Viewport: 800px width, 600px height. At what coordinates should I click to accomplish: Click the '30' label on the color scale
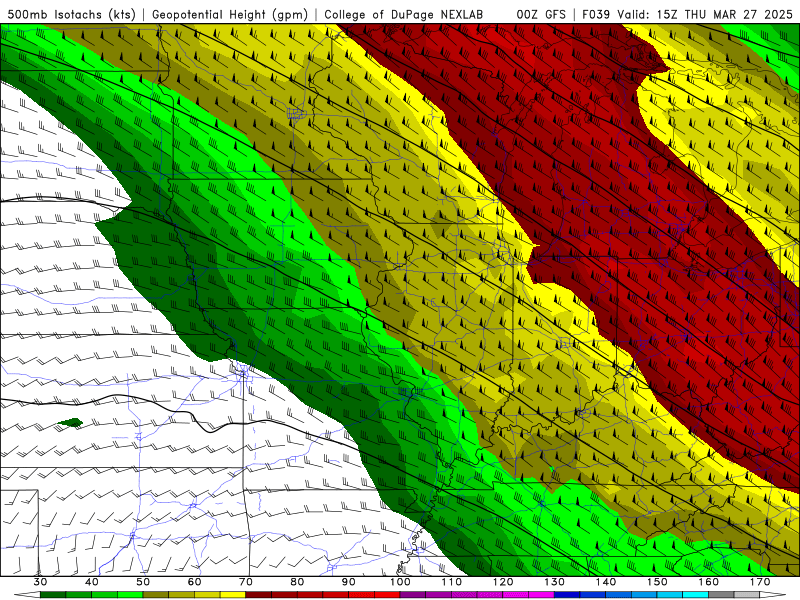pos(40,582)
